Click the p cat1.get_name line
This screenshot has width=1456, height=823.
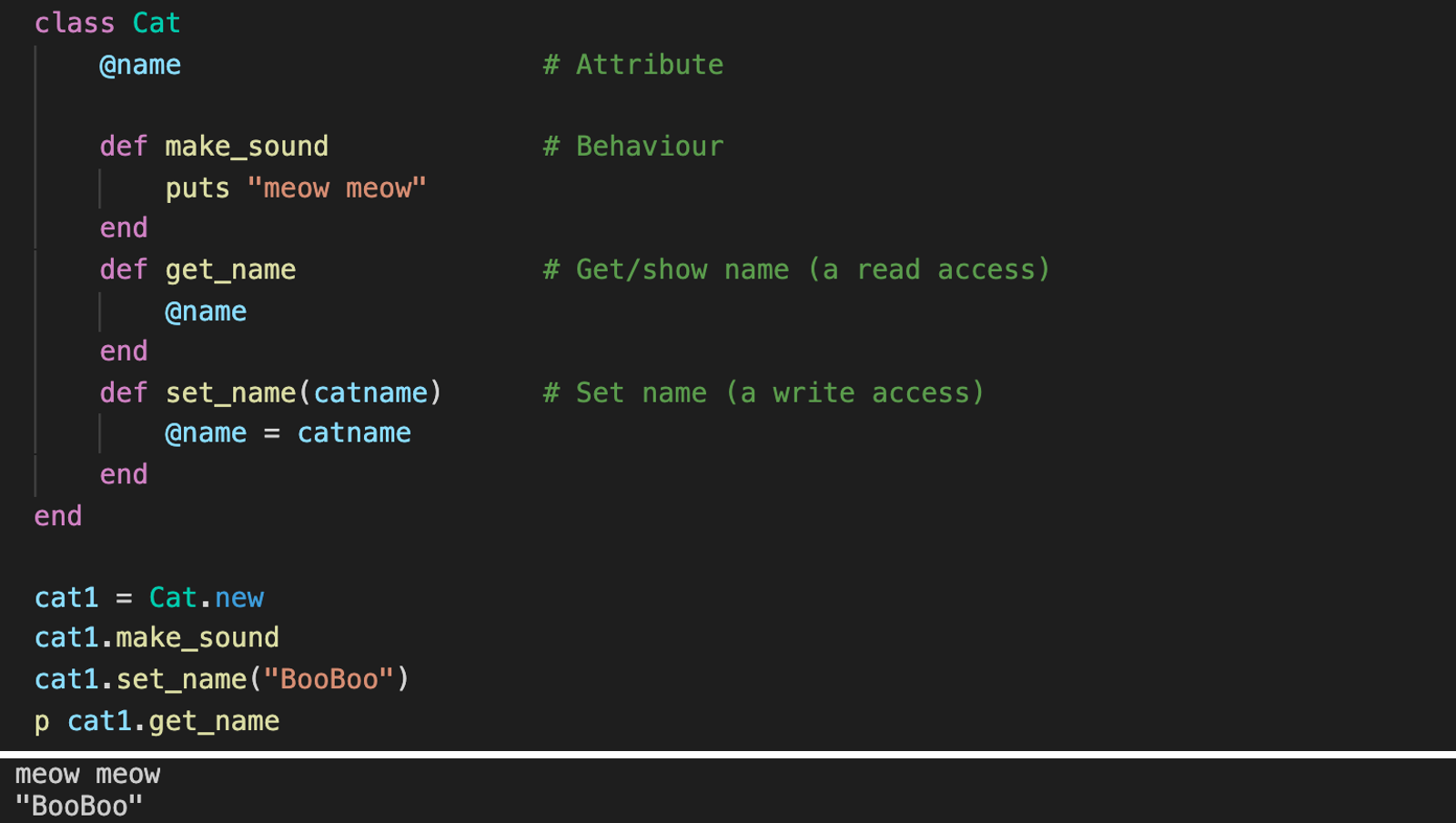pos(157,721)
